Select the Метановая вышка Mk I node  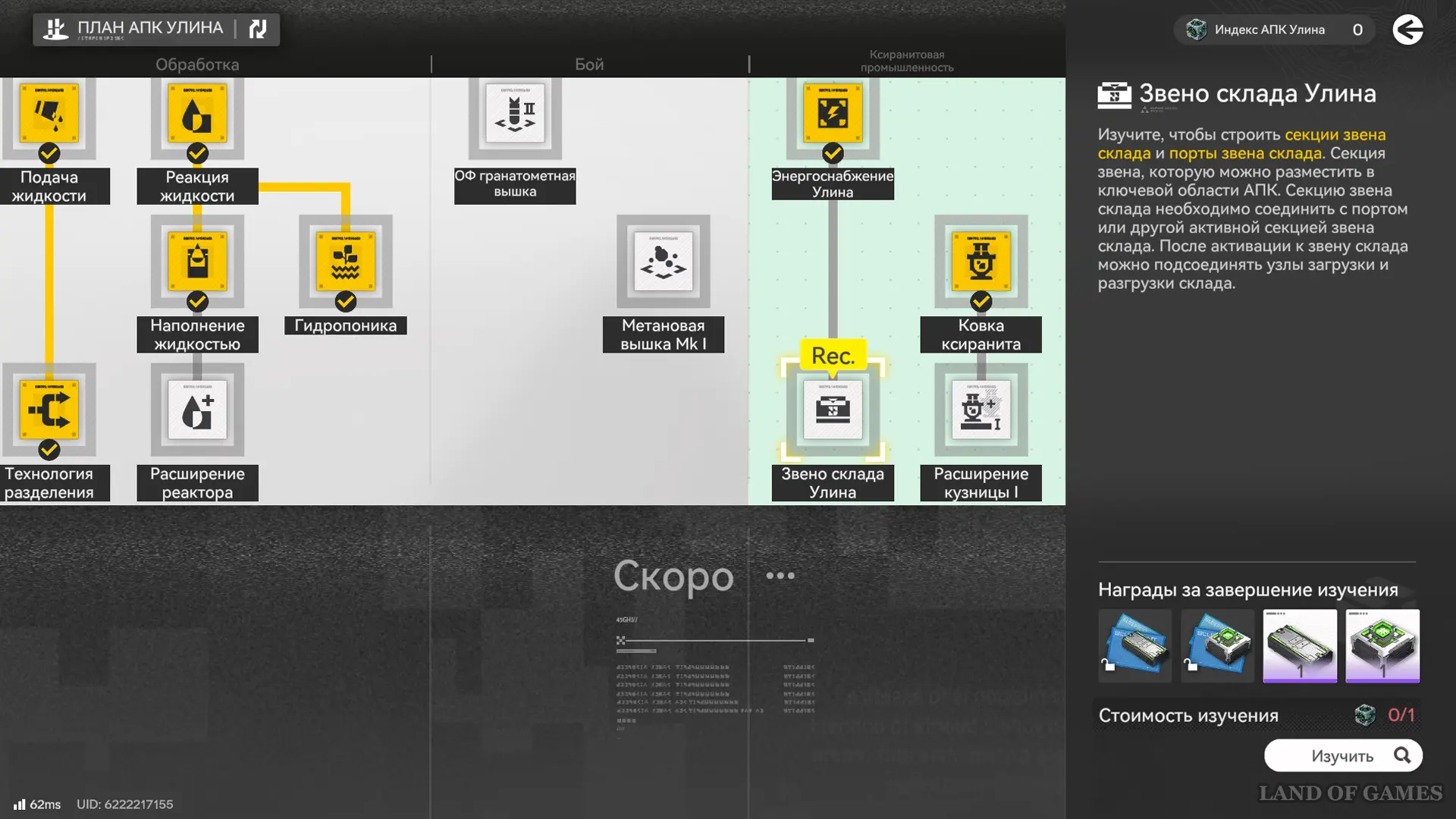click(664, 262)
